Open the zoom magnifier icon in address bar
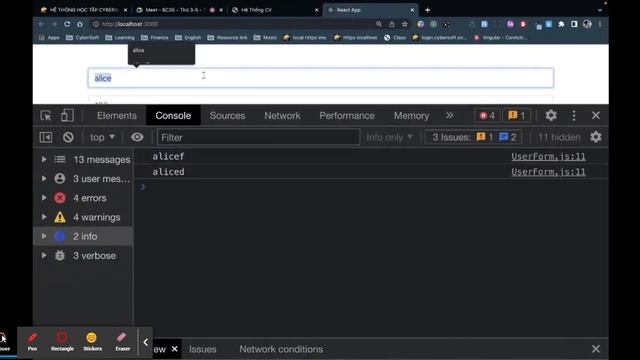Screen dimensions: 640x360 [379, 24]
